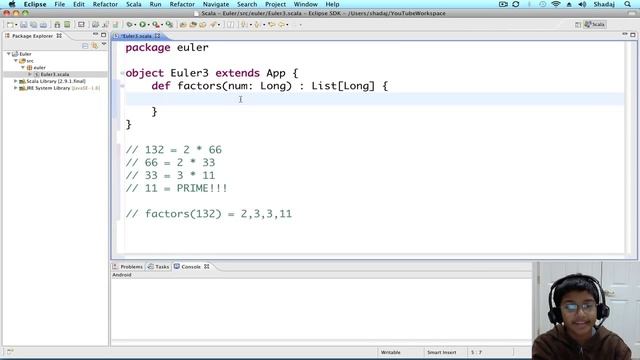Open the Package Explorer view menu
Screen dimensions: 640x360
pyautogui.click(x=104, y=44)
